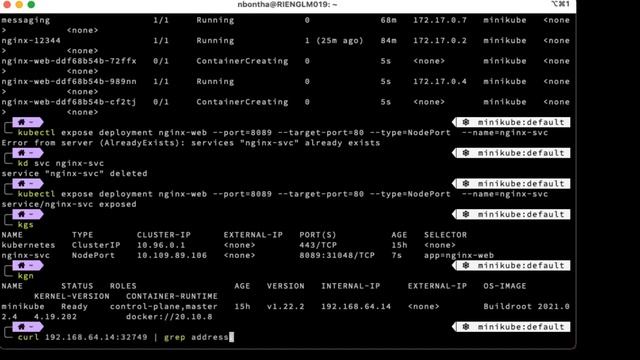640x360 pixels.
Task: Click the runtime 'docker://20.10.8'
Action: pyautogui.click(x=169, y=316)
